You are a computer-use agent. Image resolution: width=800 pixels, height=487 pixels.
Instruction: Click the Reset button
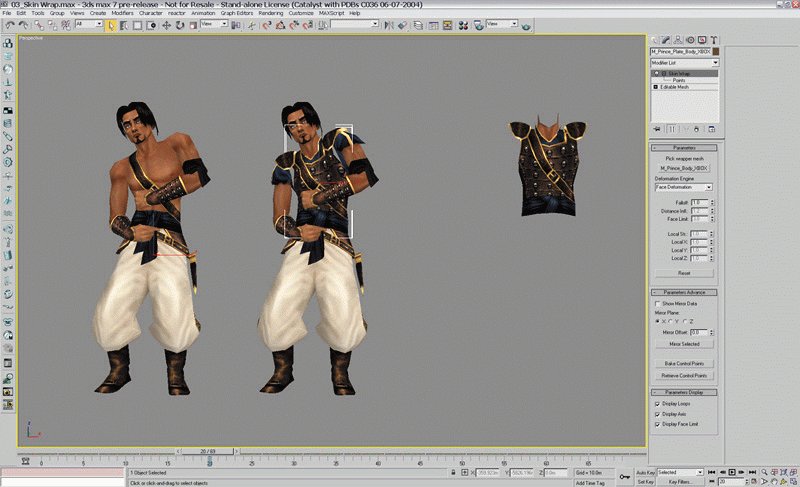click(684, 273)
